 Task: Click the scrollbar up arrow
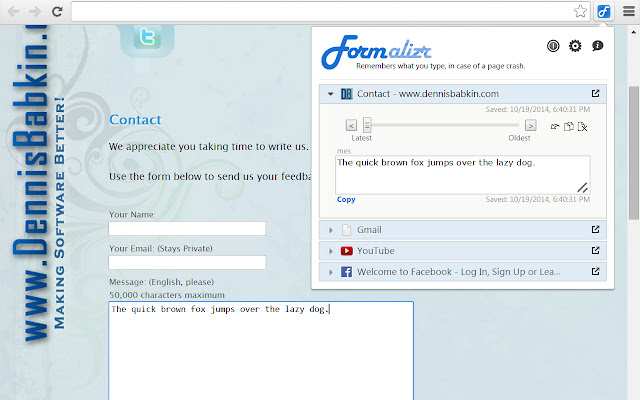point(633,31)
